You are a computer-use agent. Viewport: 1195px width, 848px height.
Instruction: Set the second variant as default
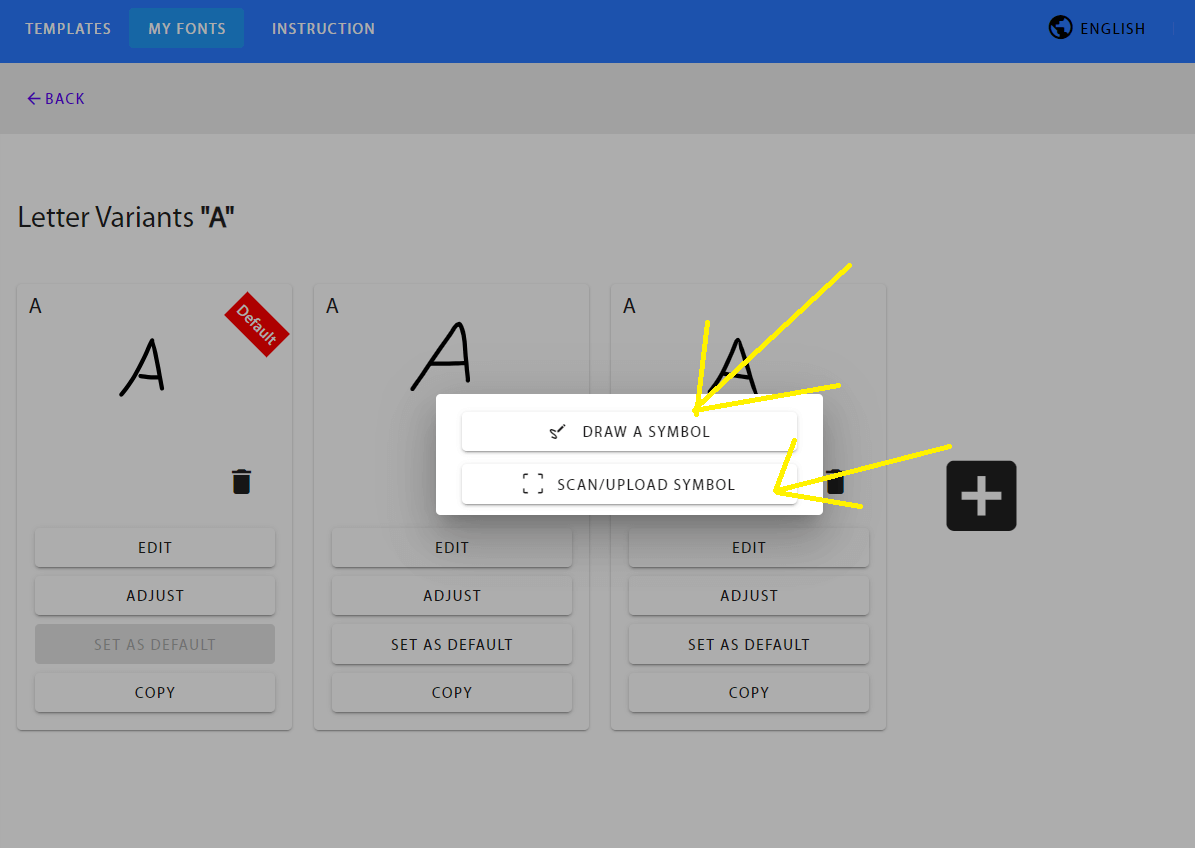452,645
